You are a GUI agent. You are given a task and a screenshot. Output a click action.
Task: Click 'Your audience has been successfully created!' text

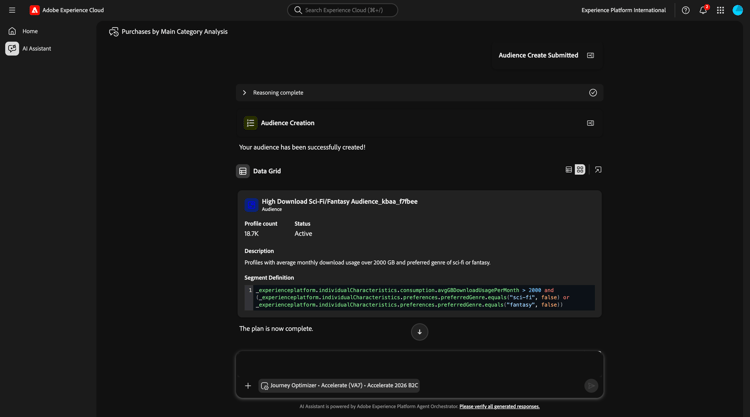point(302,147)
